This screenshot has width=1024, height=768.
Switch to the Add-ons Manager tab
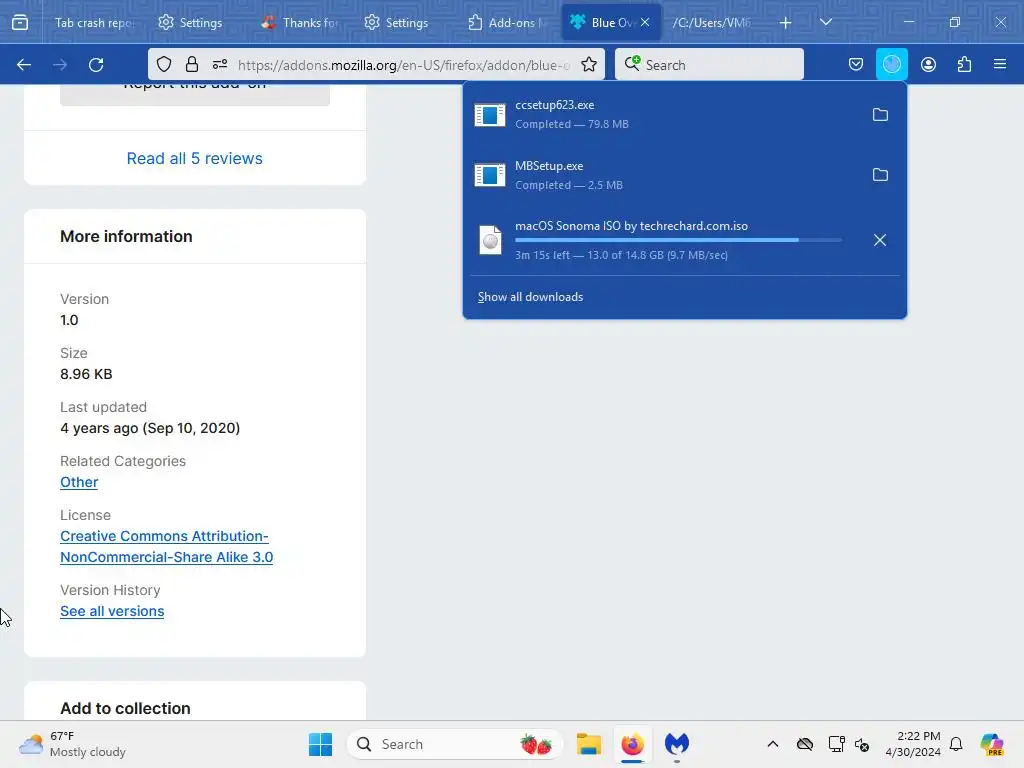pyautogui.click(x=506, y=22)
